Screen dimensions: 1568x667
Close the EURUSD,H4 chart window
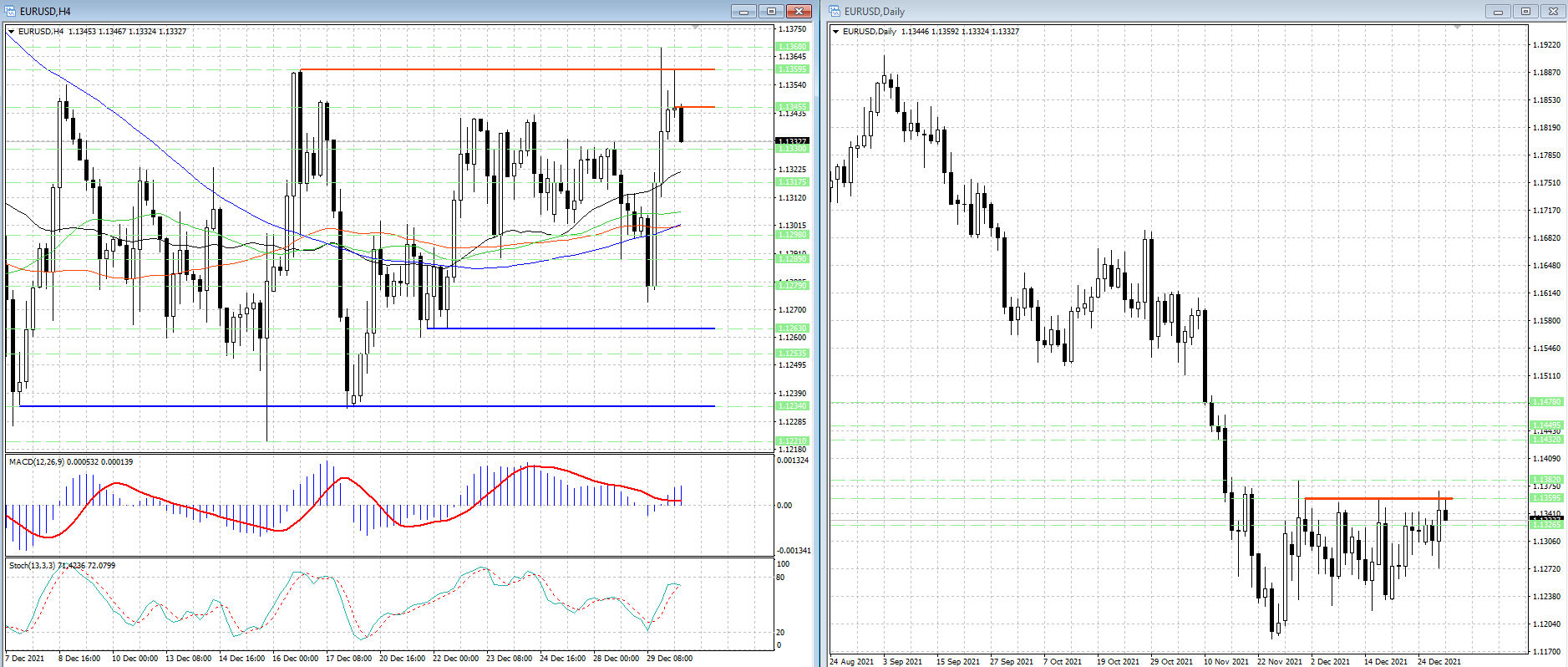(799, 11)
